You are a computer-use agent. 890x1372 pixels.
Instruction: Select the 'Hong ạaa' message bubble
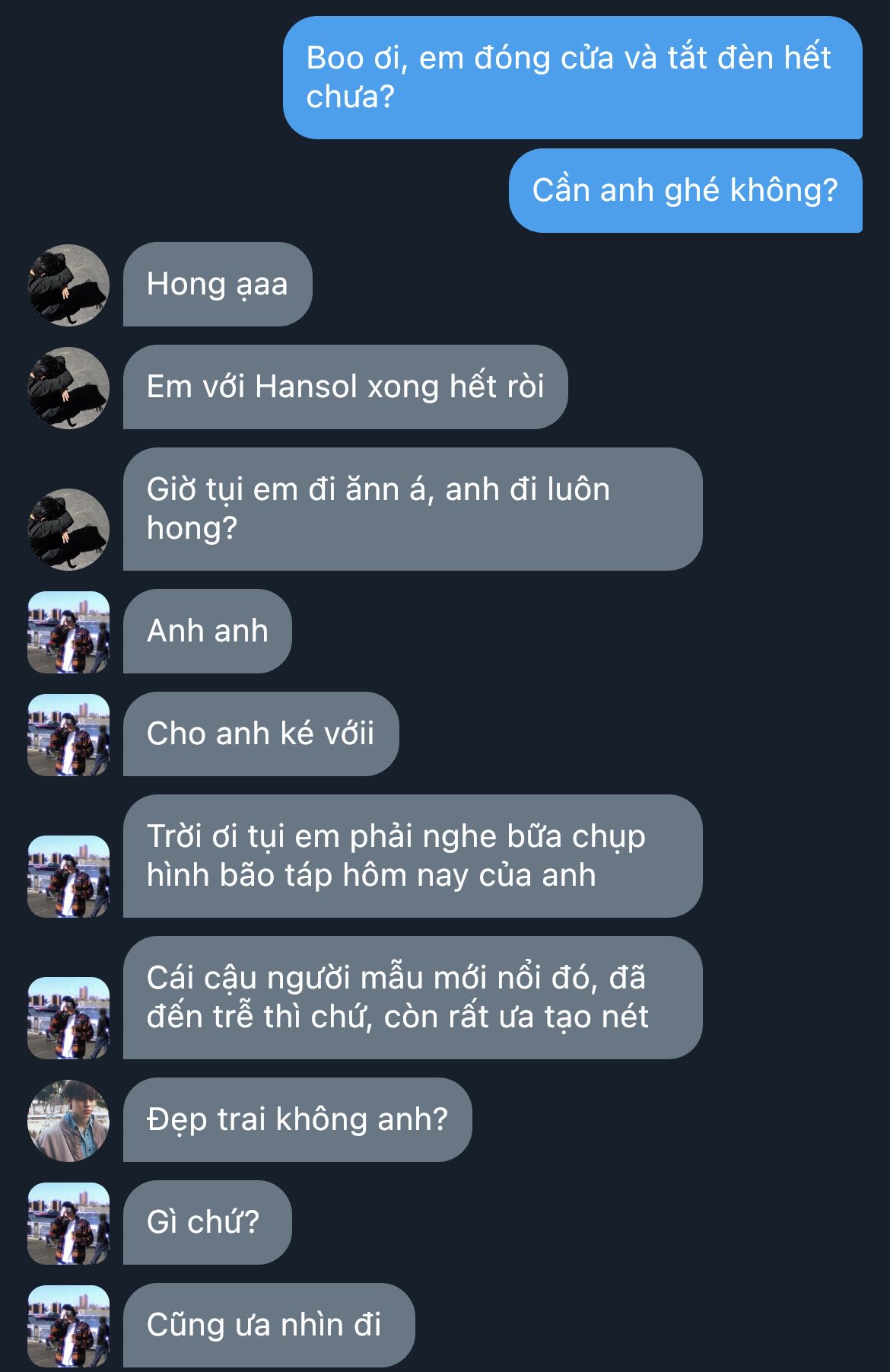click(218, 285)
